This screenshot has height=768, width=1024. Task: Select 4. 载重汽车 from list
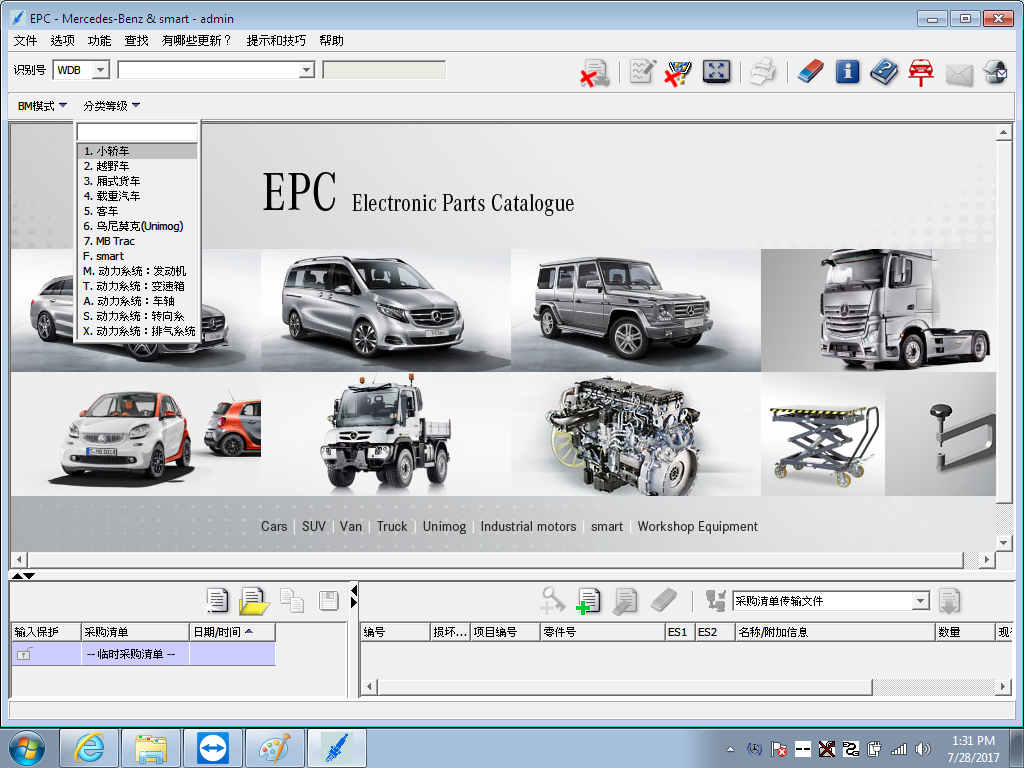tap(137, 196)
